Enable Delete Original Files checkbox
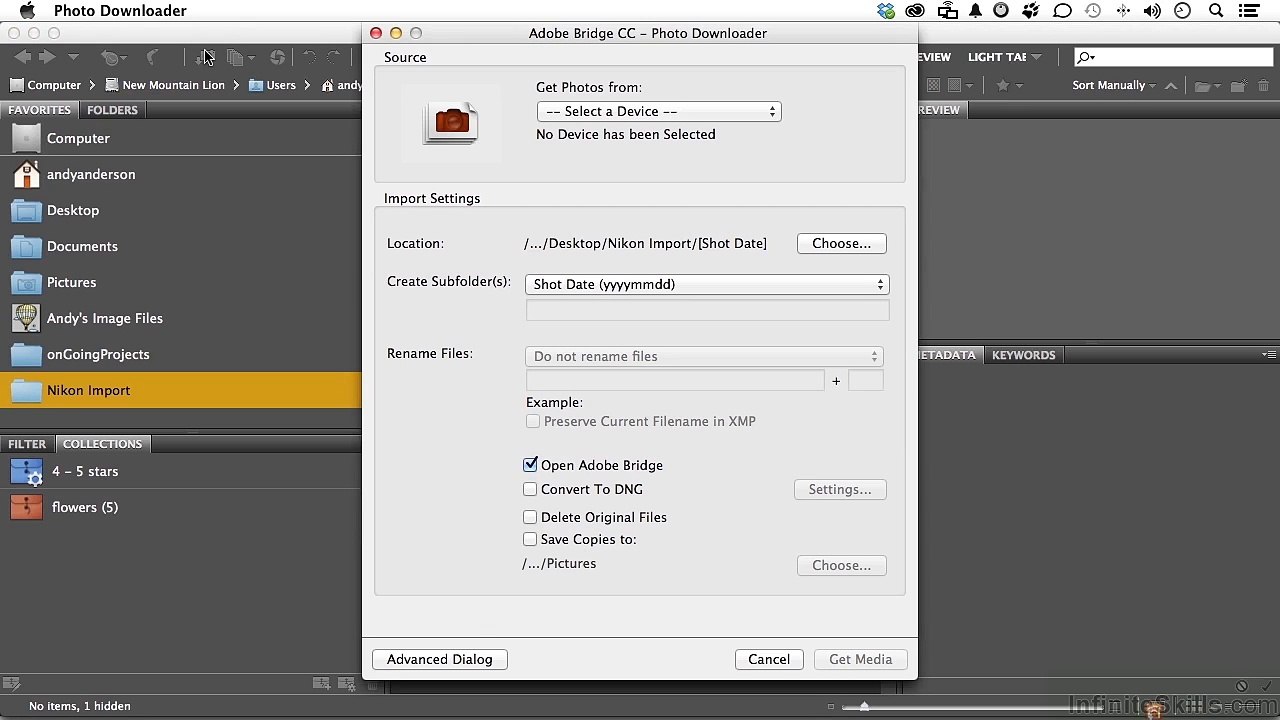 pyautogui.click(x=530, y=517)
